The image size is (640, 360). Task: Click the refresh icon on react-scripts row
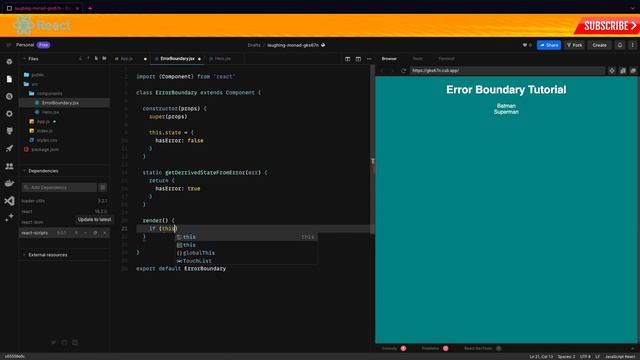coord(95,233)
